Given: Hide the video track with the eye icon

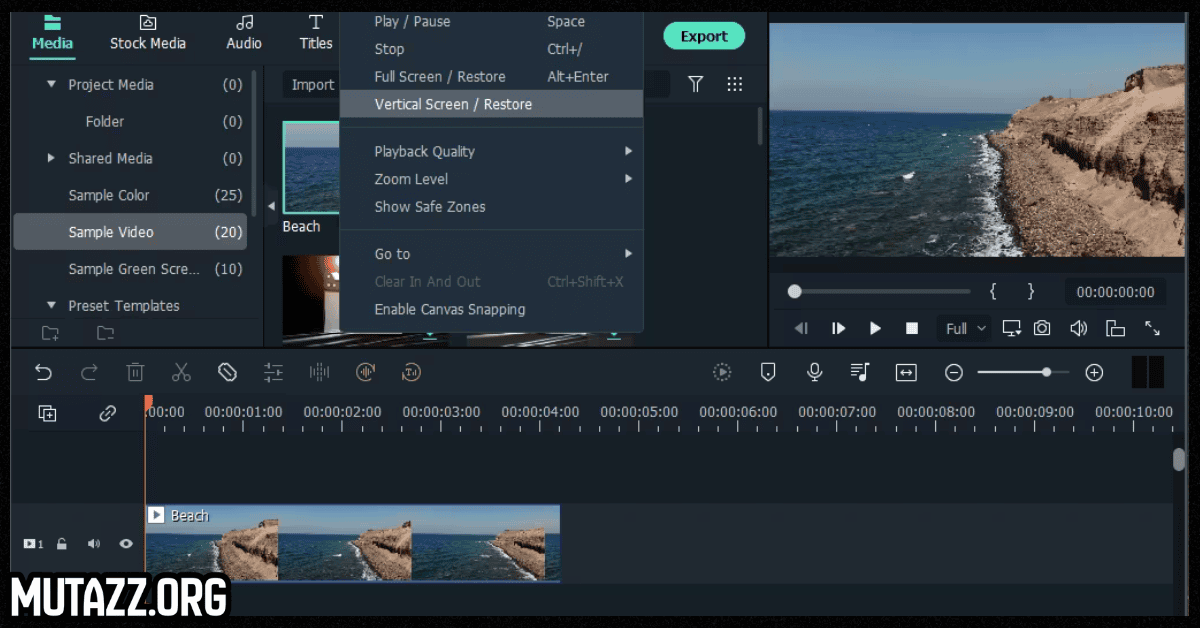Looking at the screenshot, I should pos(126,544).
